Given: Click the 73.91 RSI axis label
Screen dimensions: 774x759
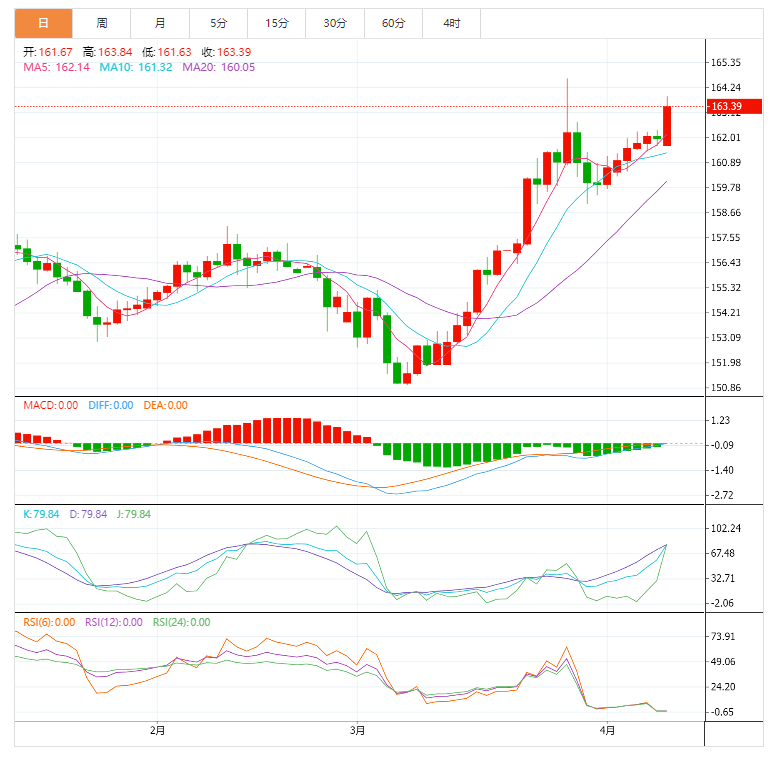Looking at the screenshot, I should click(723, 636).
